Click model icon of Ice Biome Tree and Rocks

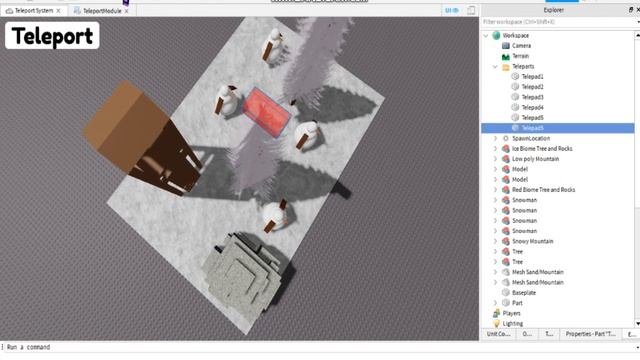pos(506,149)
